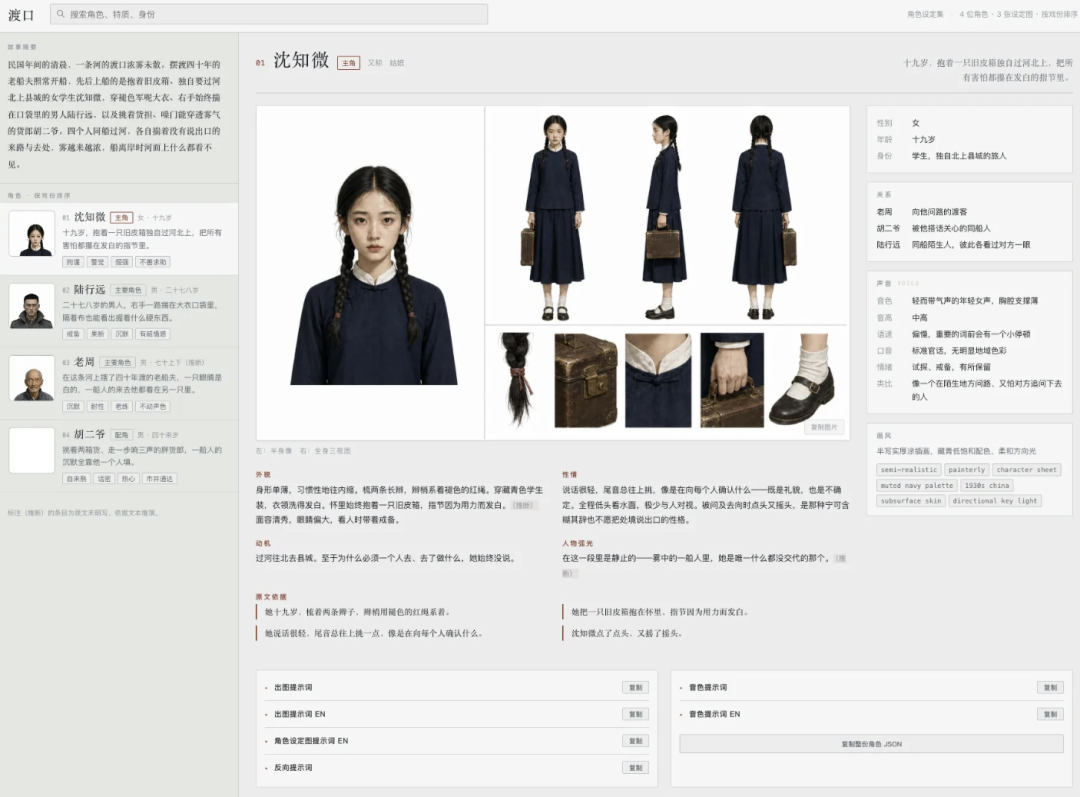The width and height of the screenshot is (1080, 797).
Task: Expand the 出图提示词 EN section
Action: [300, 714]
